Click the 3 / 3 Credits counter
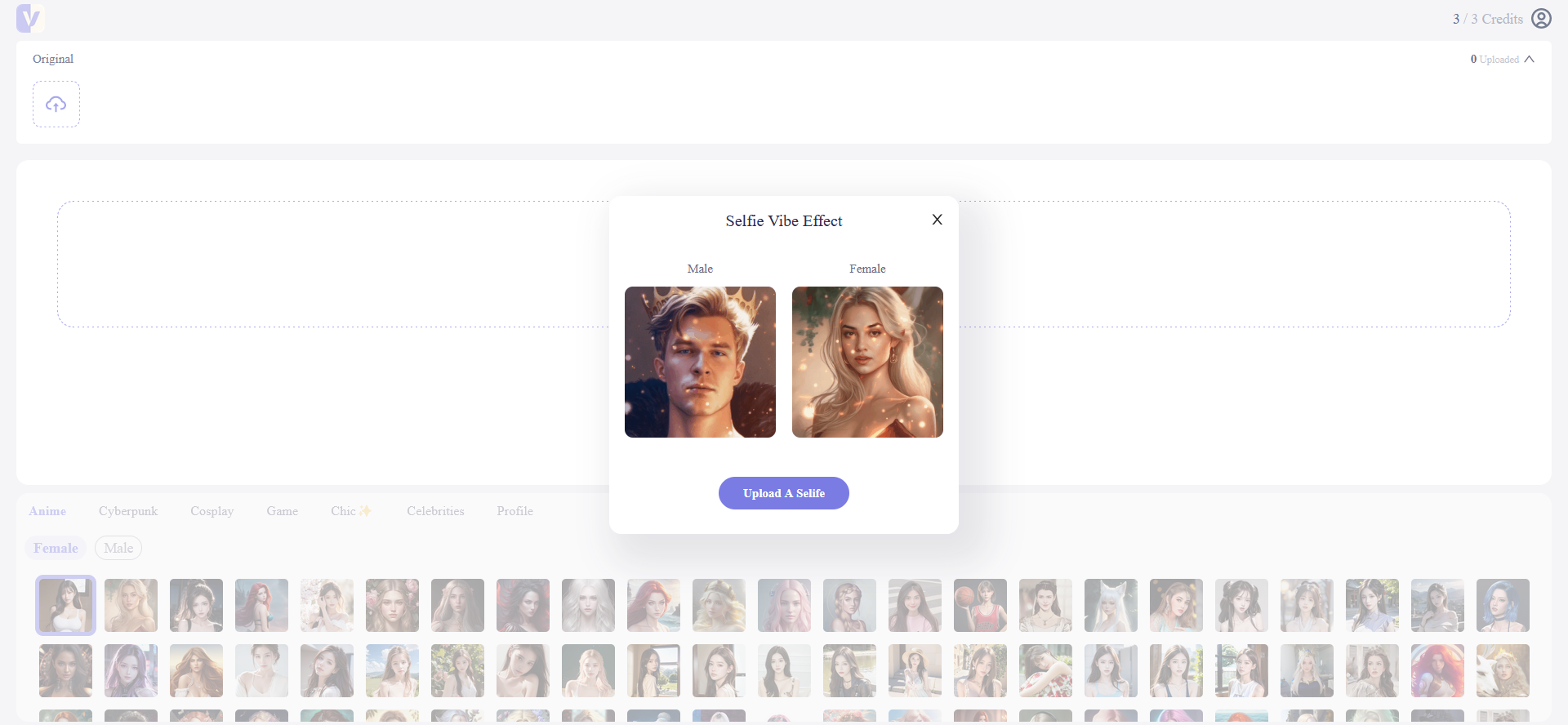 (x=1487, y=19)
